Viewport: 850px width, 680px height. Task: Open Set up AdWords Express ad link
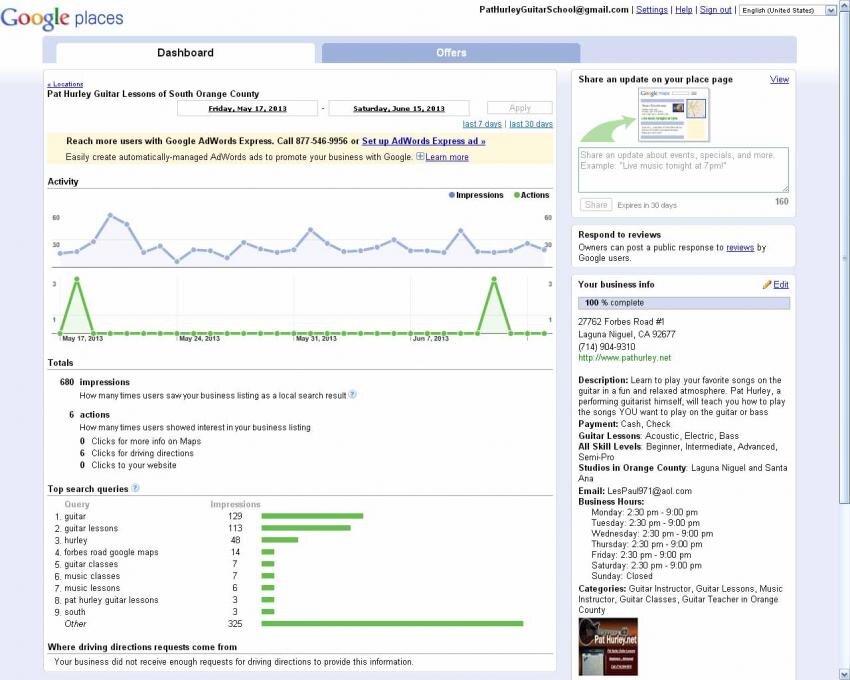tap(423, 141)
